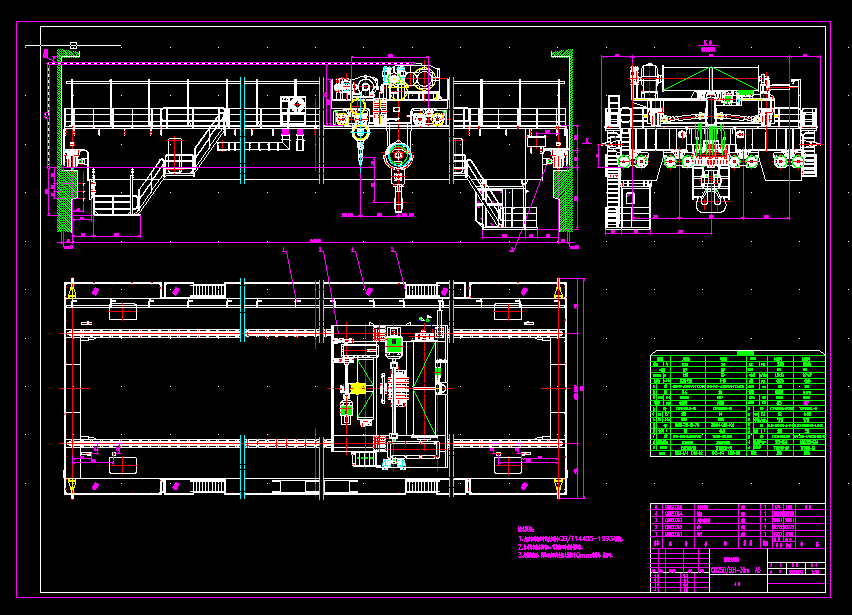Screen dimensions: 852x615
Task: Pick the large yellow circle on trolley top
Action: click(425, 79)
